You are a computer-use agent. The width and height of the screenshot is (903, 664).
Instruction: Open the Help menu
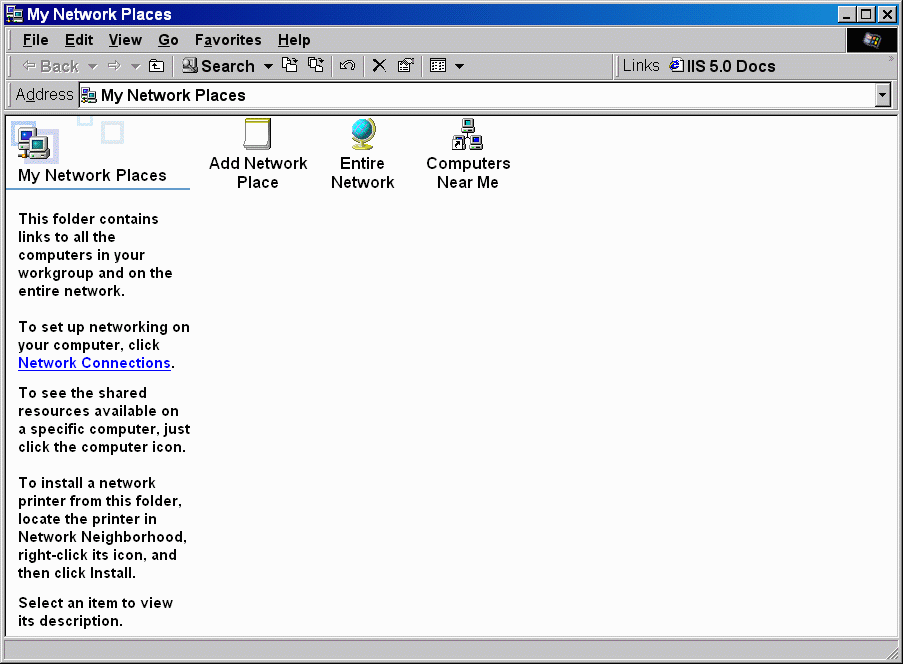(x=294, y=40)
